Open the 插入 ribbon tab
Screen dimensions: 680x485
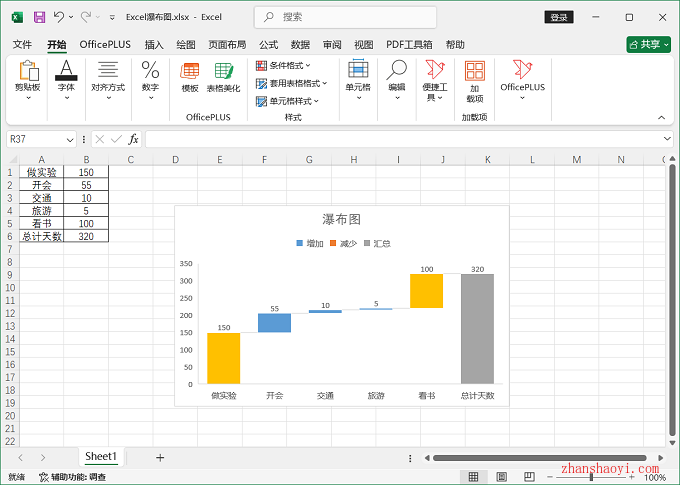(x=154, y=44)
